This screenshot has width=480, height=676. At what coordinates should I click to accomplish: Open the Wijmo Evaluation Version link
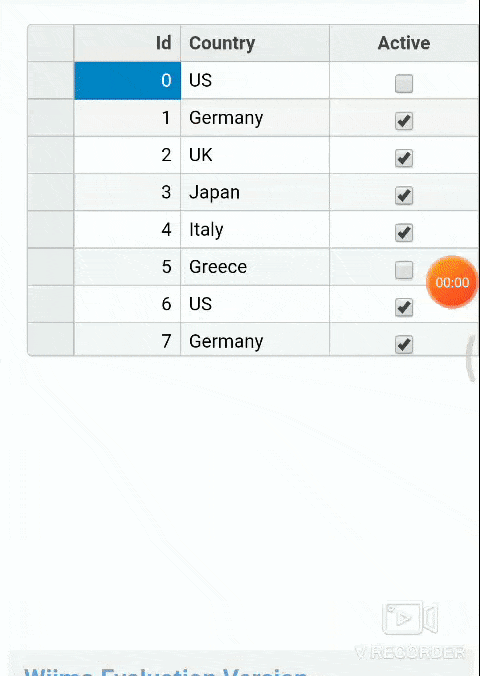(x=166, y=671)
